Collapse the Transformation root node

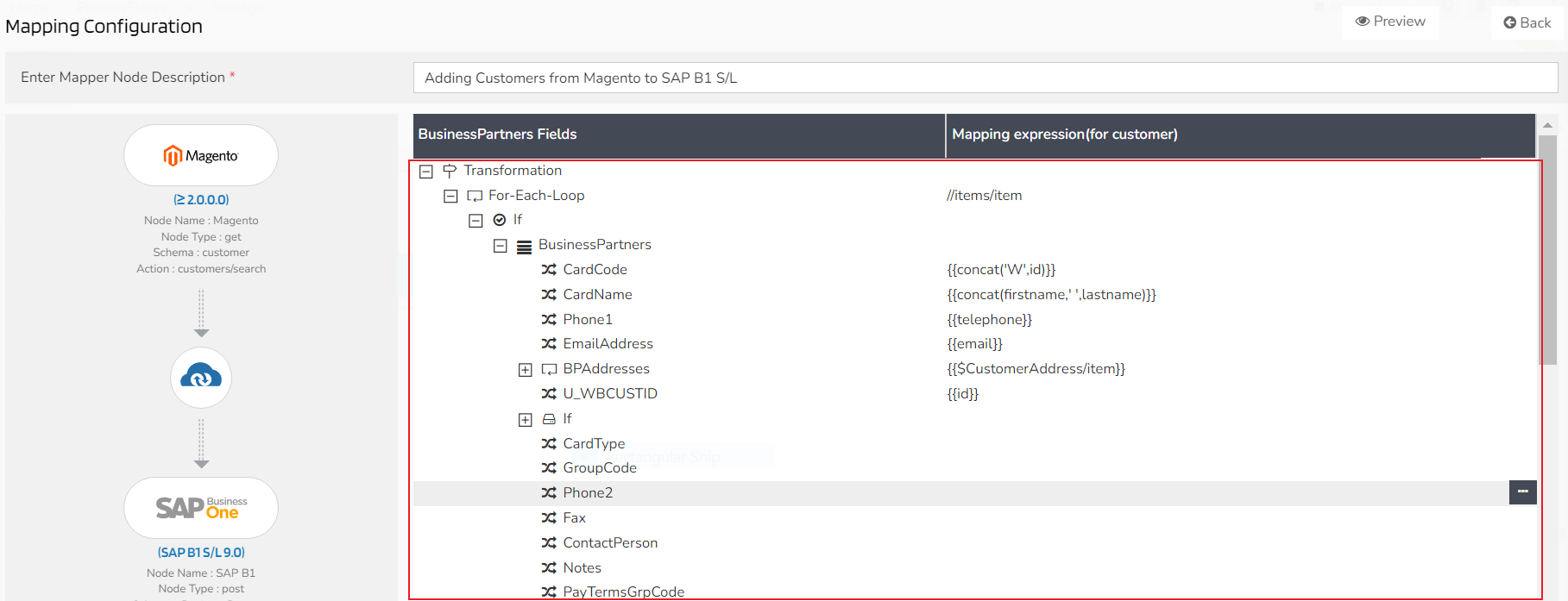(426, 172)
